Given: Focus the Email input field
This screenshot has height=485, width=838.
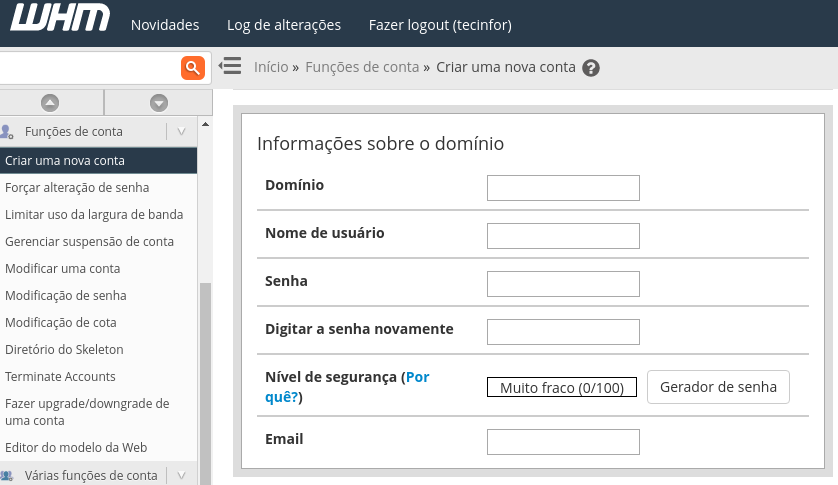Looking at the screenshot, I should (x=563, y=442).
